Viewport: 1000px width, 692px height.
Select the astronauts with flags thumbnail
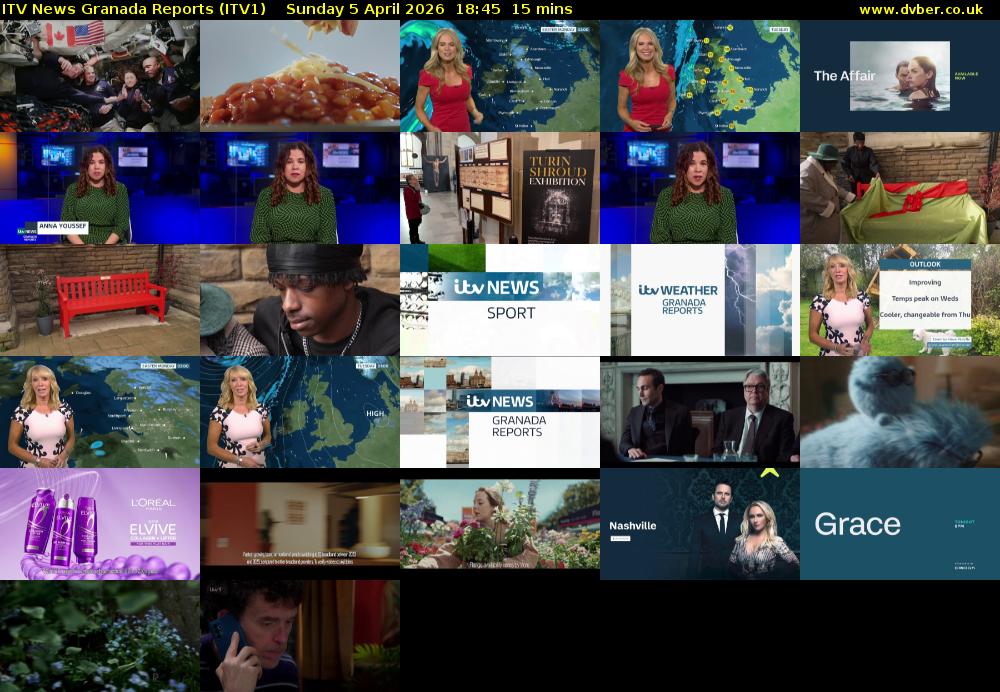[100, 76]
